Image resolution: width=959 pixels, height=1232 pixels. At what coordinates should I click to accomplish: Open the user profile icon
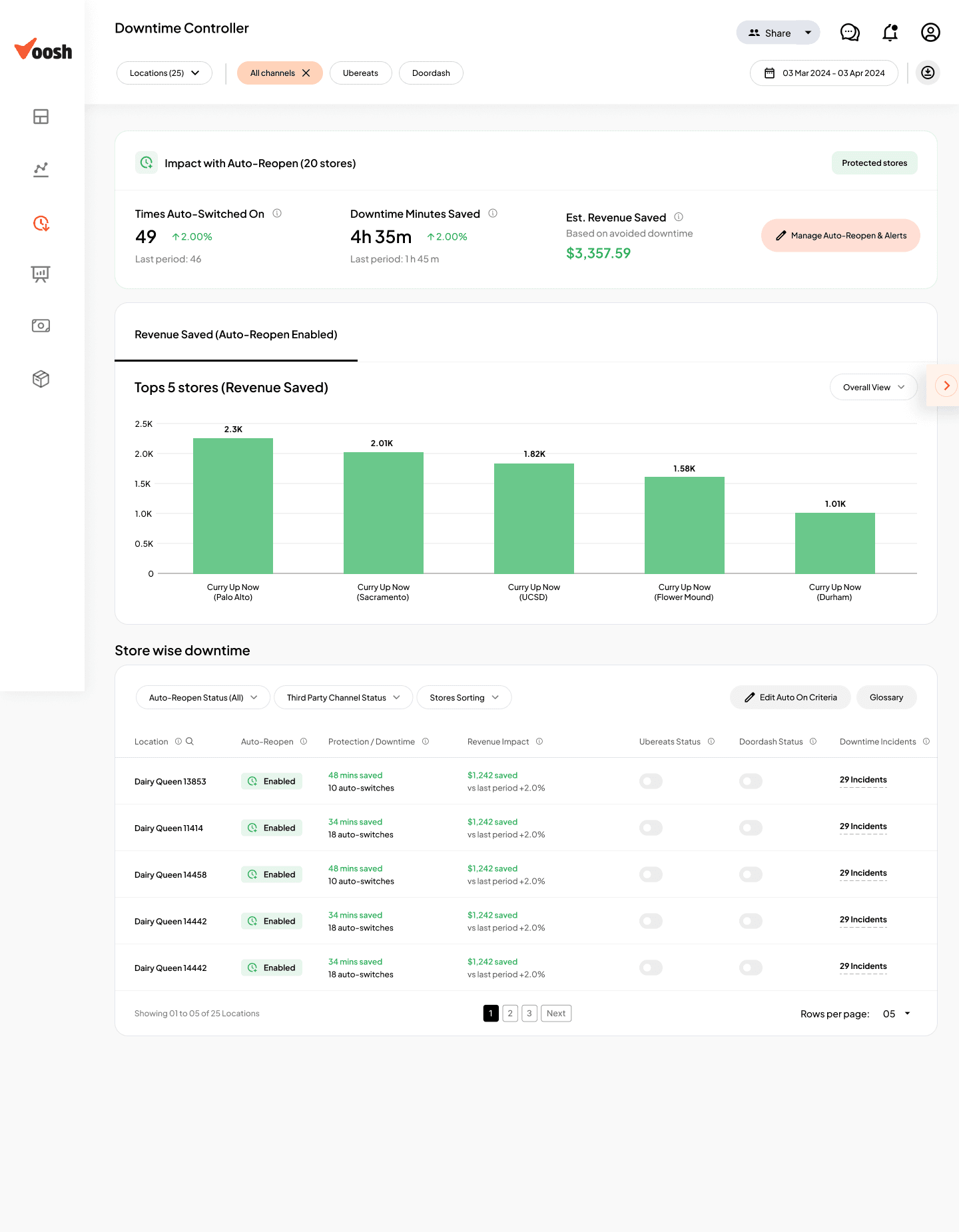930,33
